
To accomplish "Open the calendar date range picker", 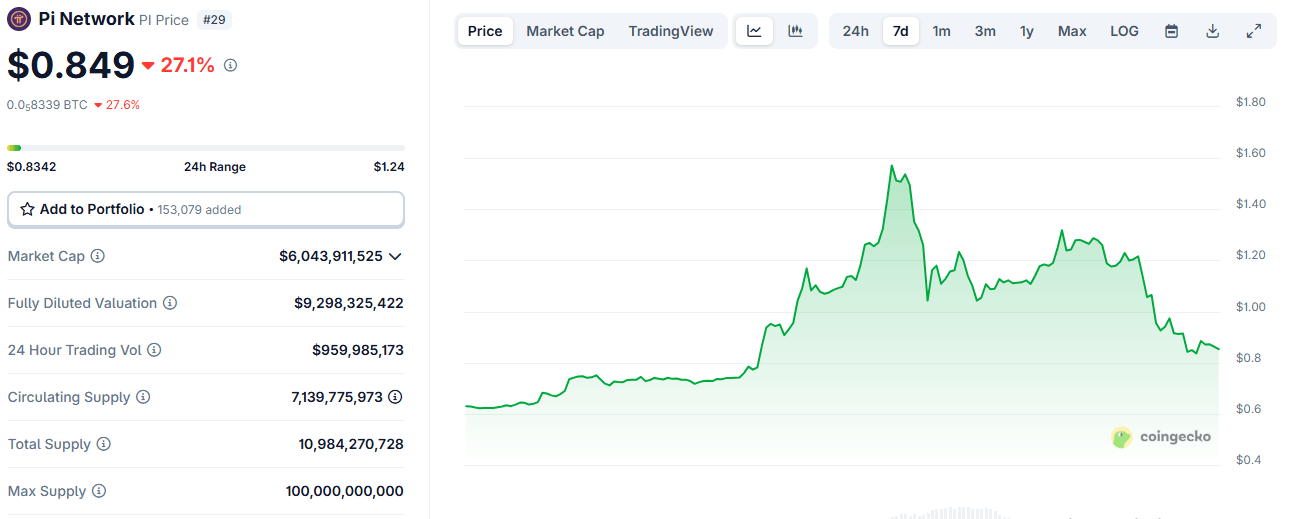I will pos(1171,31).
